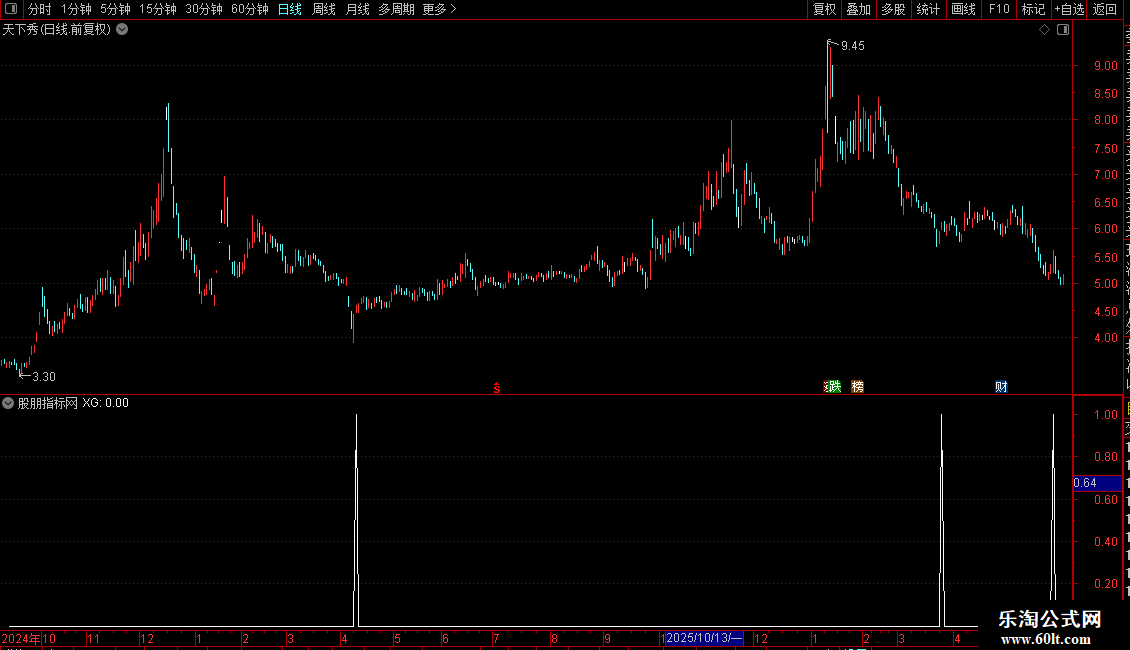Open the 统计 statistics tool

tap(927, 9)
